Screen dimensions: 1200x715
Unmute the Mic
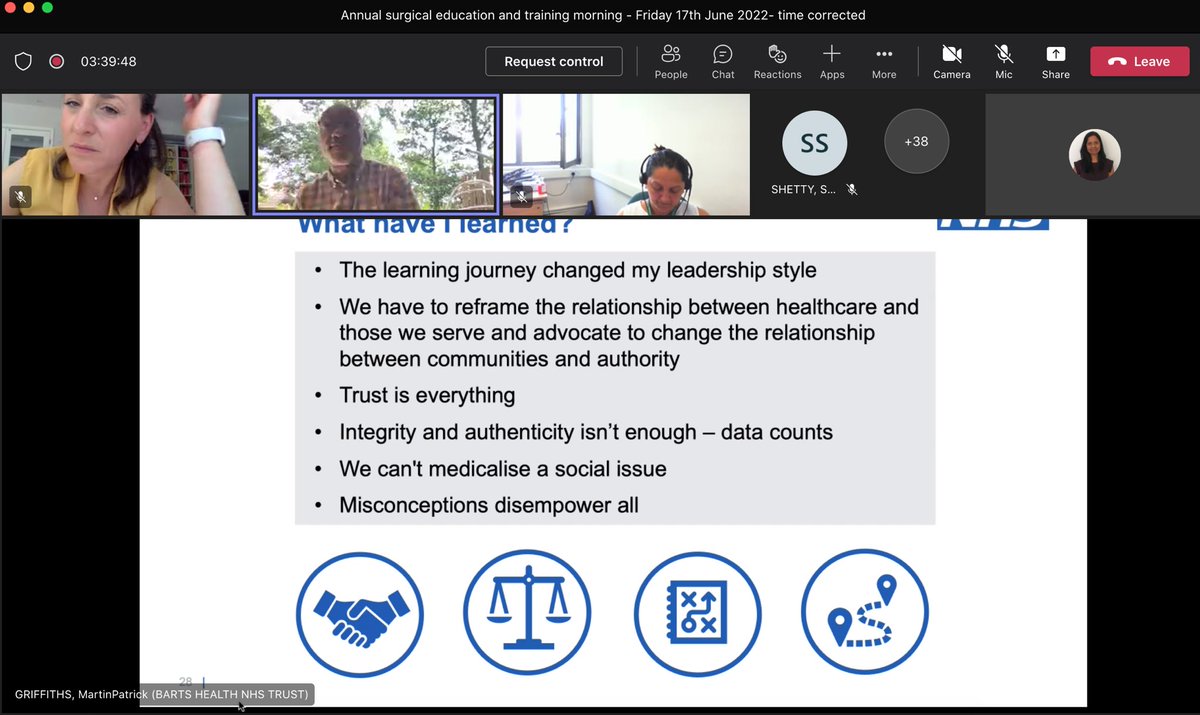1004,61
